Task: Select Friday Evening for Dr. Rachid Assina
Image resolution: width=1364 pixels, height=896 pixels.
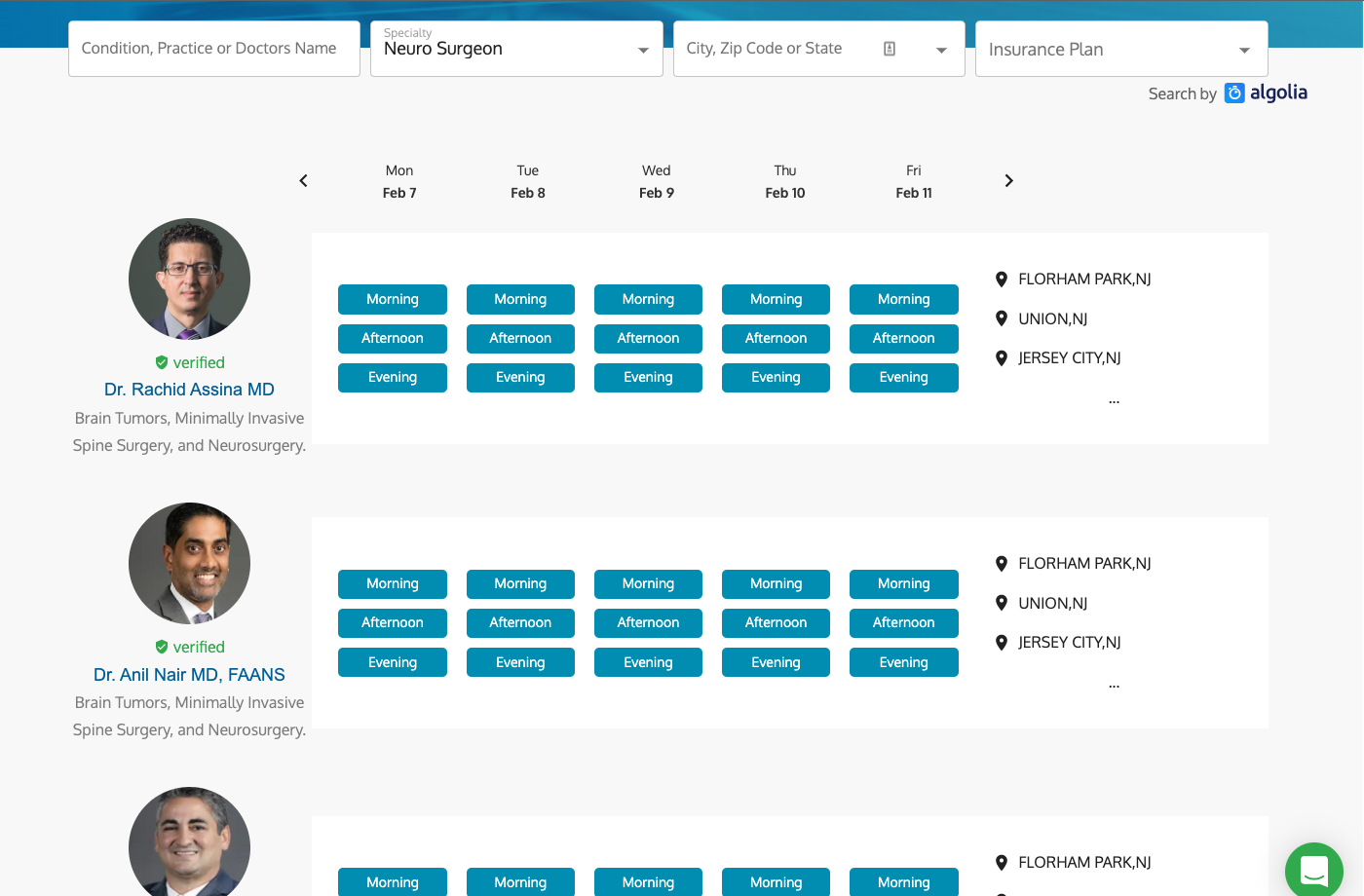Action: pyautogui.click(x=904, y=377)
